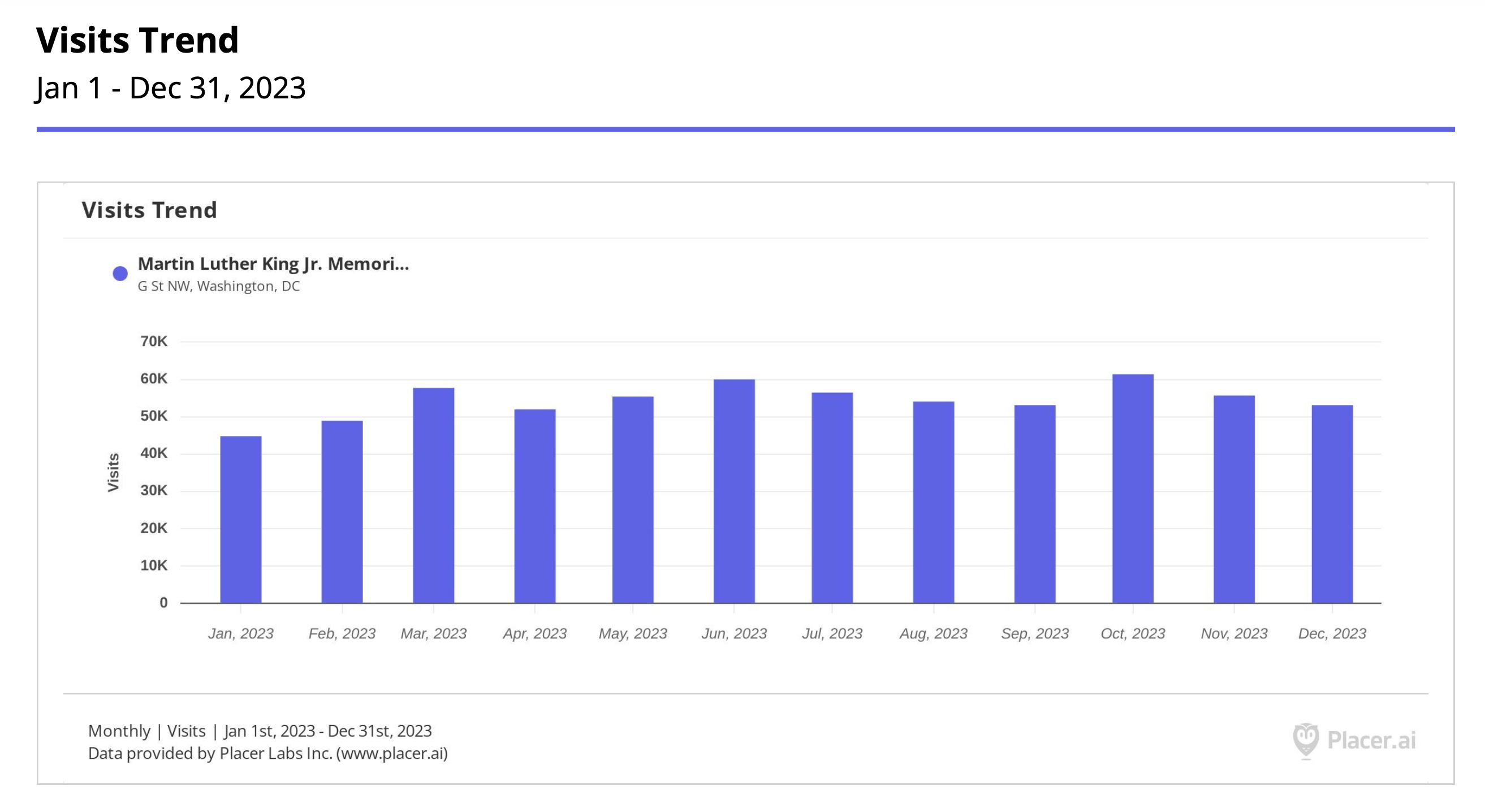Select the April 2023 bar

click(534, 506)
